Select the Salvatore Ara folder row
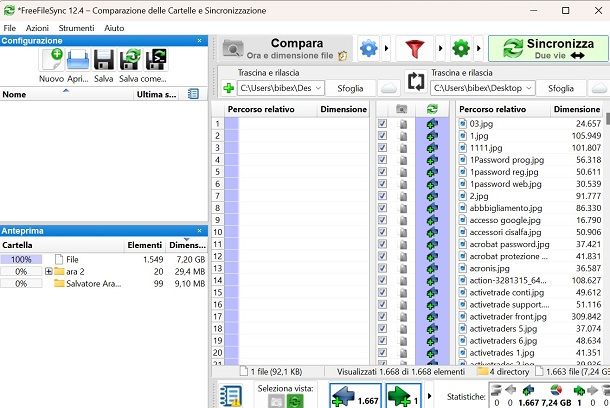This screenshot has height=408, width=610. [x=103, y=284]
